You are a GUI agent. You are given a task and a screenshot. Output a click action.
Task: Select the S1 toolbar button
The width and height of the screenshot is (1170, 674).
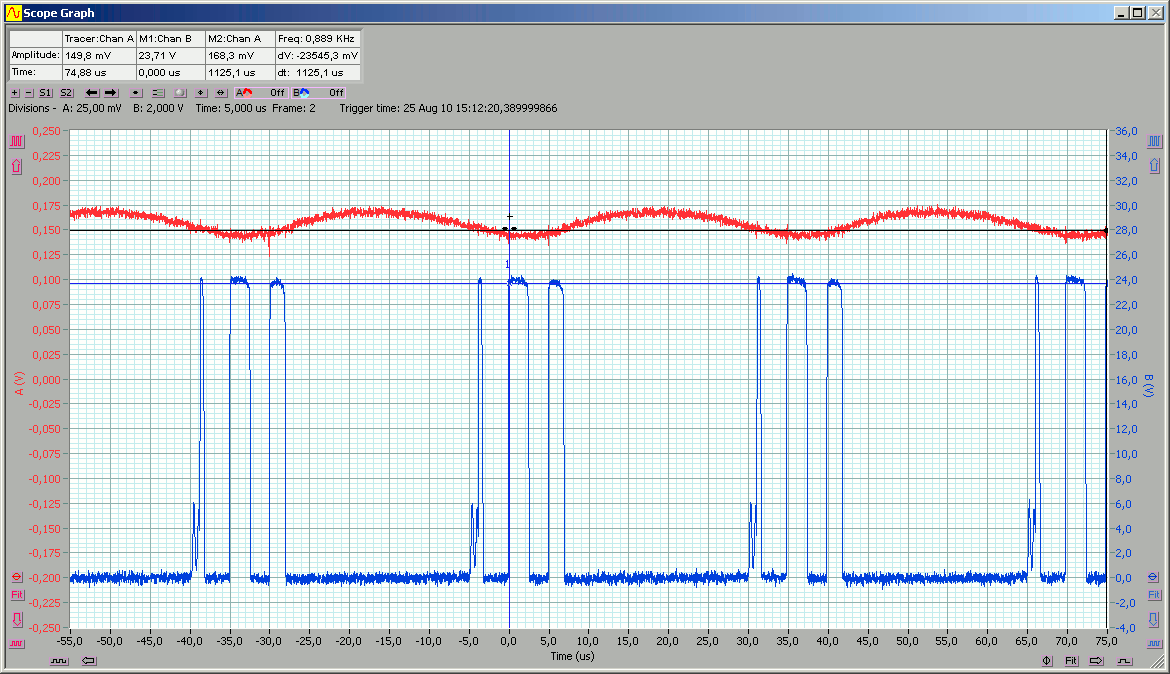coord(46,93)
